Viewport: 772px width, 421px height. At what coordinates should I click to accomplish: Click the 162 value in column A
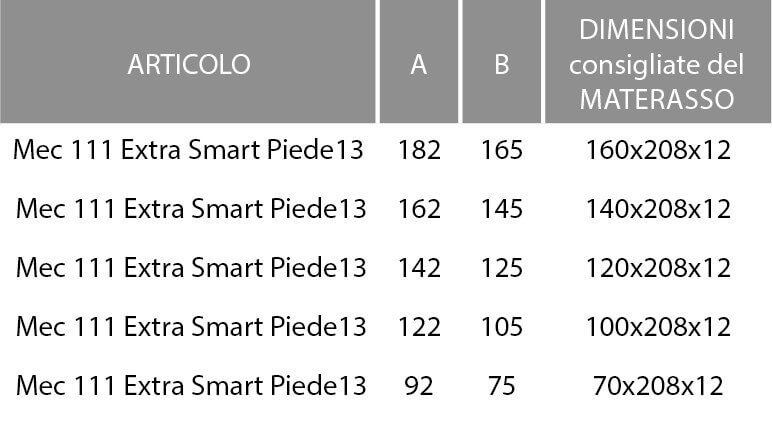pos(419,208)
